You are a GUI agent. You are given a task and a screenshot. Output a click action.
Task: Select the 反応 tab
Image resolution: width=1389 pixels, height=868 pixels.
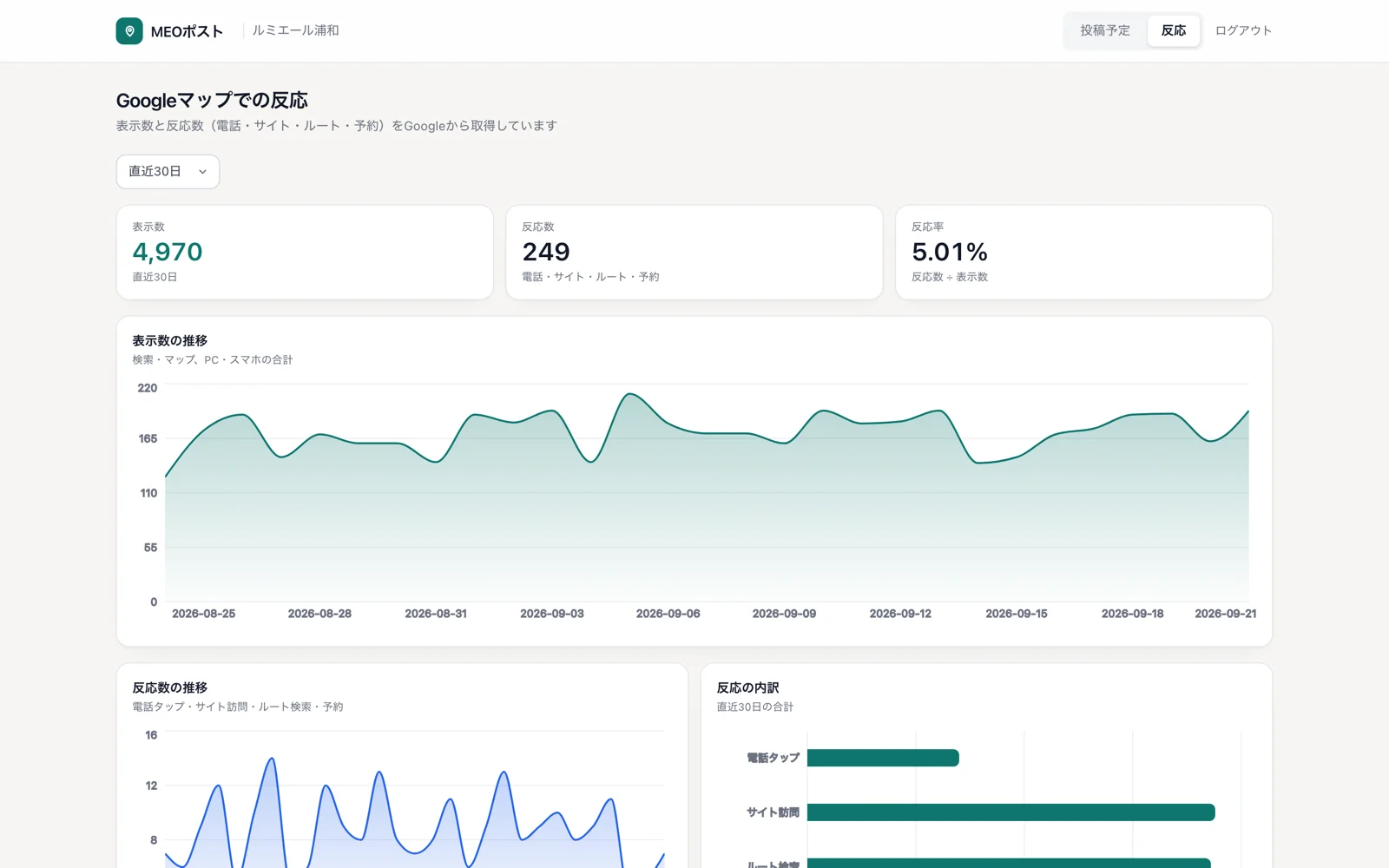1174,30
